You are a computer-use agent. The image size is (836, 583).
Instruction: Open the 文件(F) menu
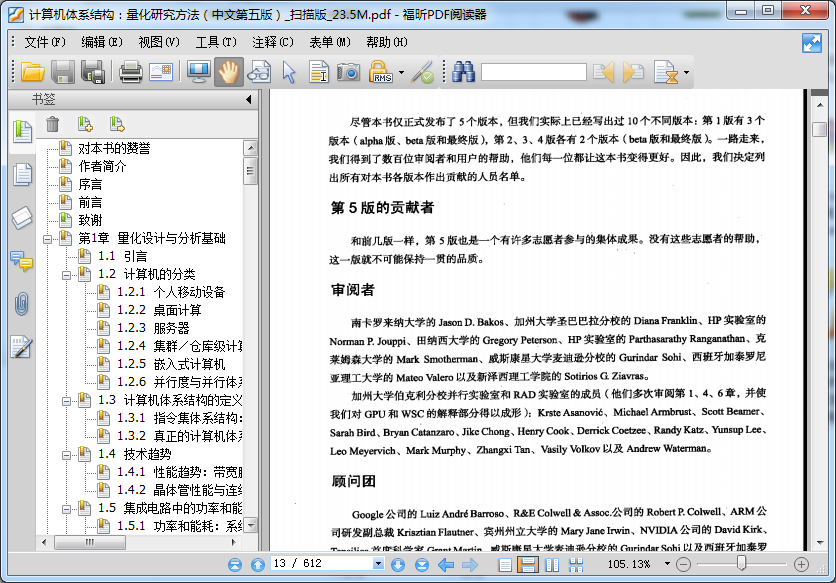pyautogui.click(x=45, y=42)
